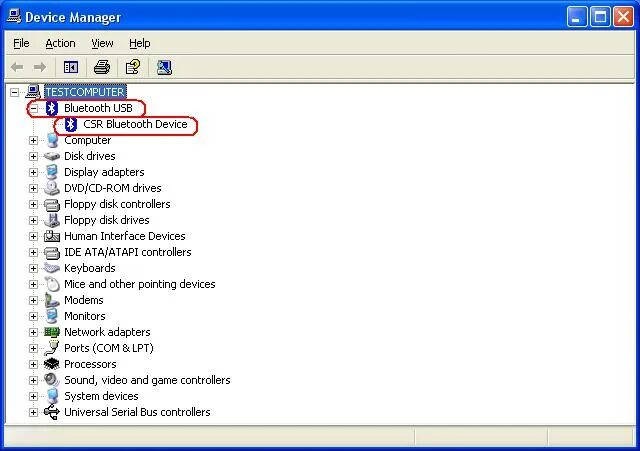This screenshot has width=640, height=451.
Task: Click the Modems category icon
Action: pos(51,300)
